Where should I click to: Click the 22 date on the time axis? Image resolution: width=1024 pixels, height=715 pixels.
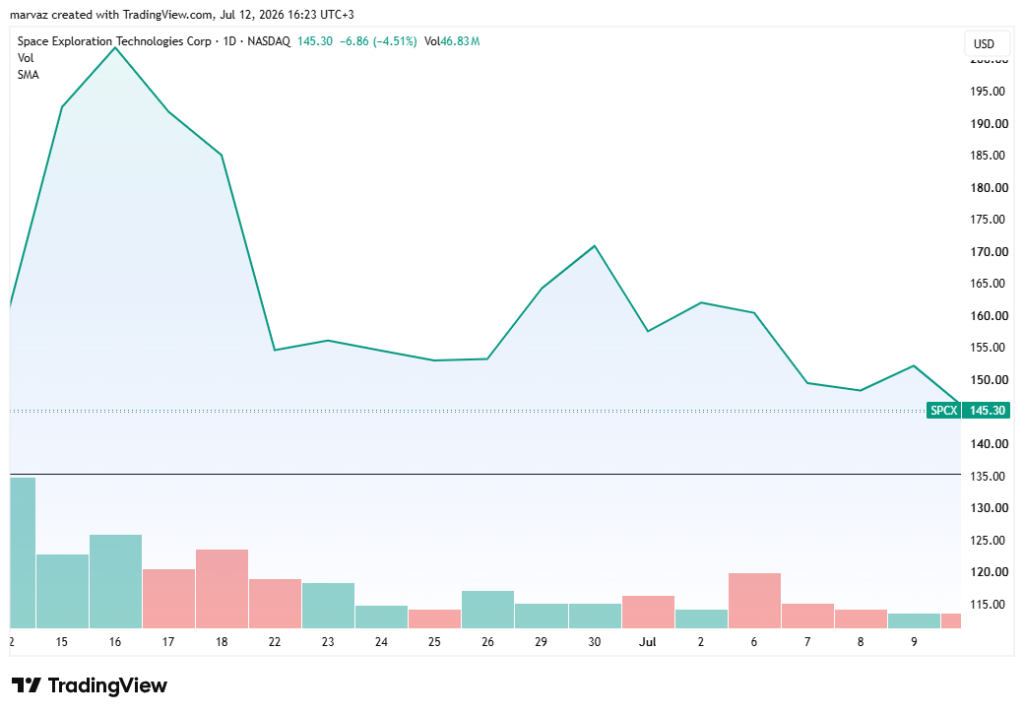274,642
